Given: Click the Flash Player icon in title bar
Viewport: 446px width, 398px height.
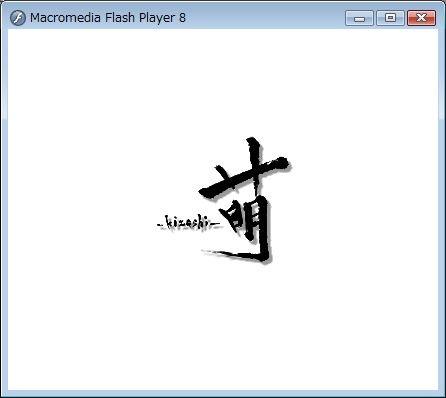Looking at the screenshot, I should coord(18,18).
